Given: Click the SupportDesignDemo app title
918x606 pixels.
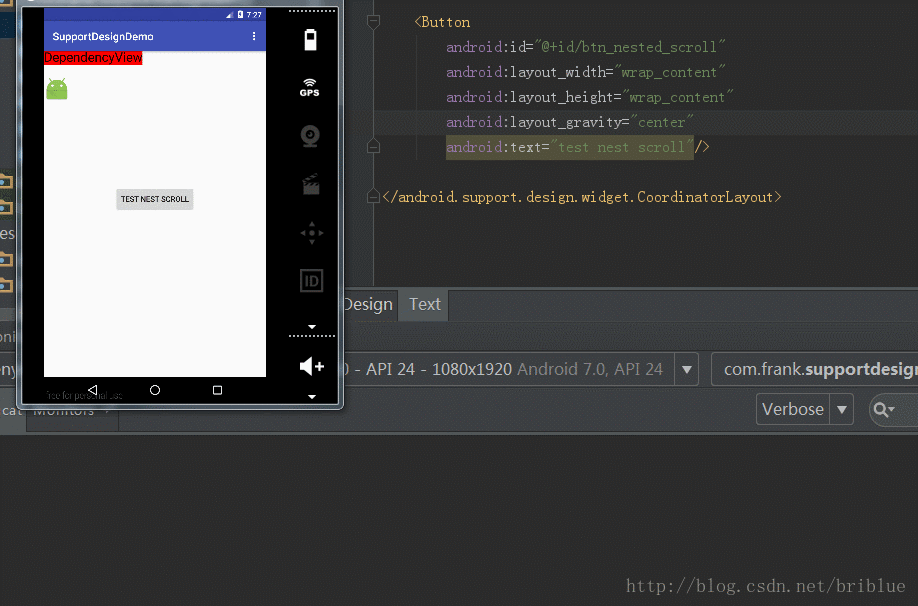Looking at the screenshot, I should pyautogui.click(x=103, y=36).
